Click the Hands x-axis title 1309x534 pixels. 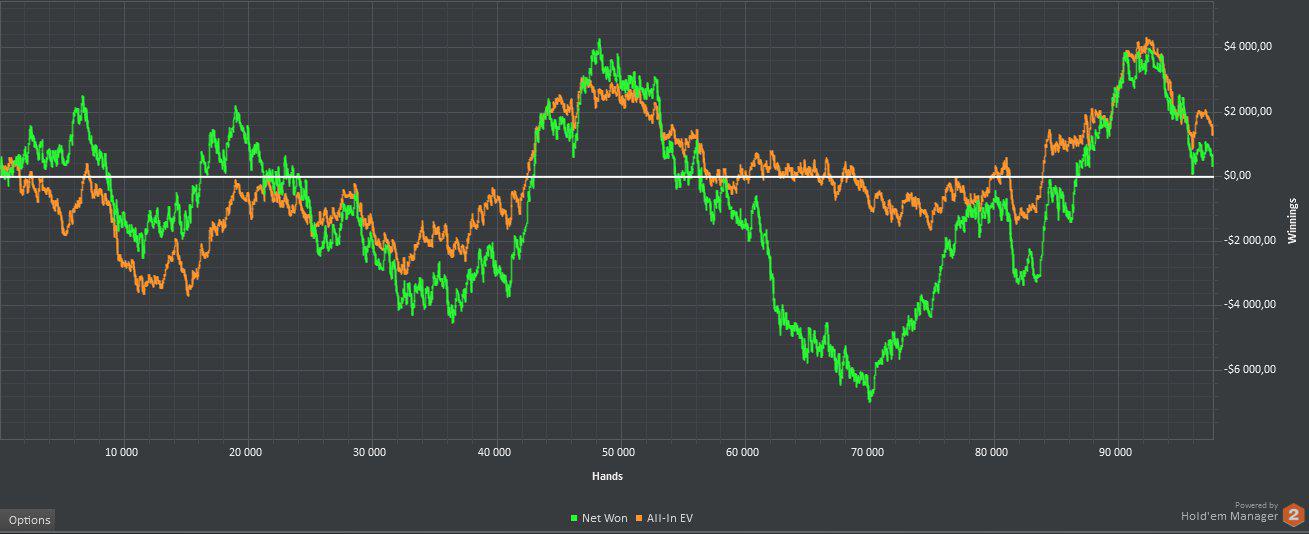click(x=606, y=476)
